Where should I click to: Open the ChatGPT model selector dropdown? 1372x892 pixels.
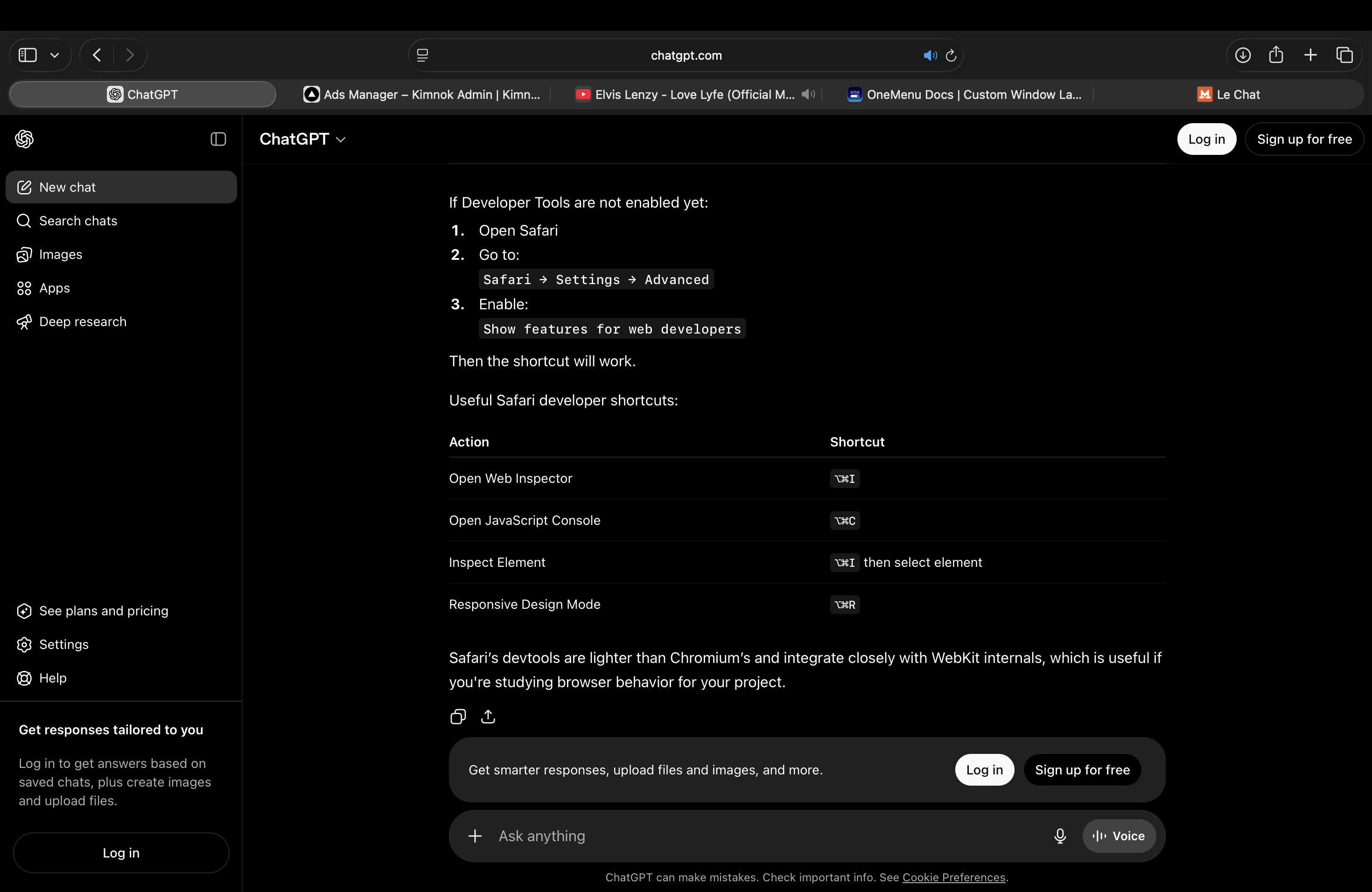303,139
